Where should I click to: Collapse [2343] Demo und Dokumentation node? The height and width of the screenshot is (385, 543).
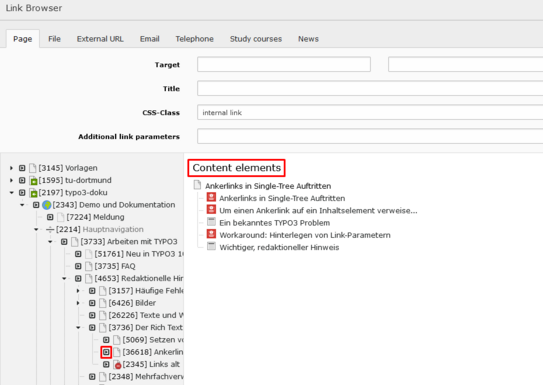click(x=22, y=205)
